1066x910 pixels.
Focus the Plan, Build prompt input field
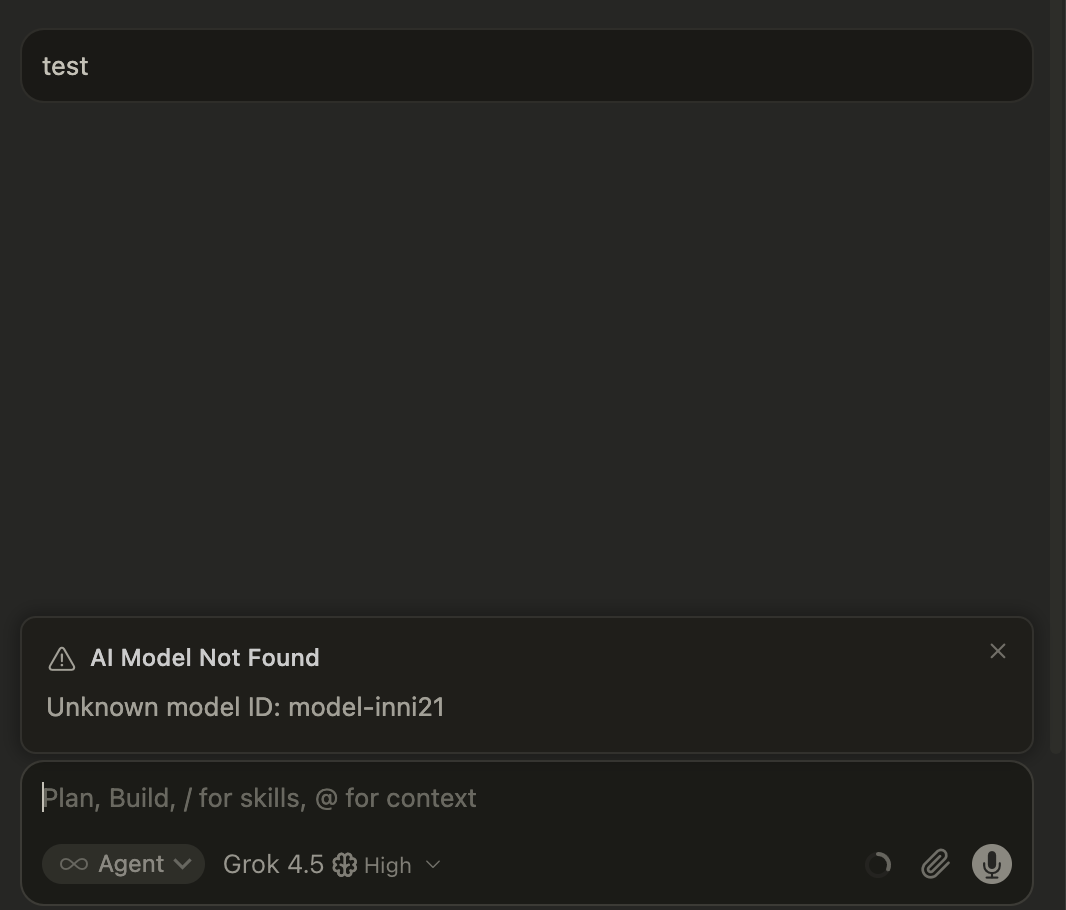coord(527,798)
